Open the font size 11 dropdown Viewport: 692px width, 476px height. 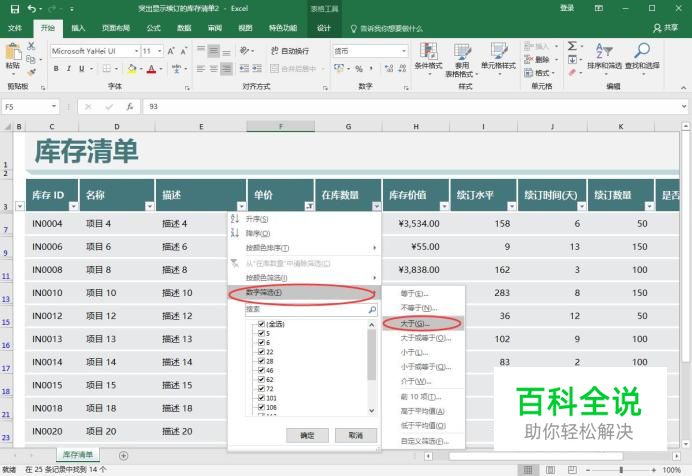pos(159,51)
